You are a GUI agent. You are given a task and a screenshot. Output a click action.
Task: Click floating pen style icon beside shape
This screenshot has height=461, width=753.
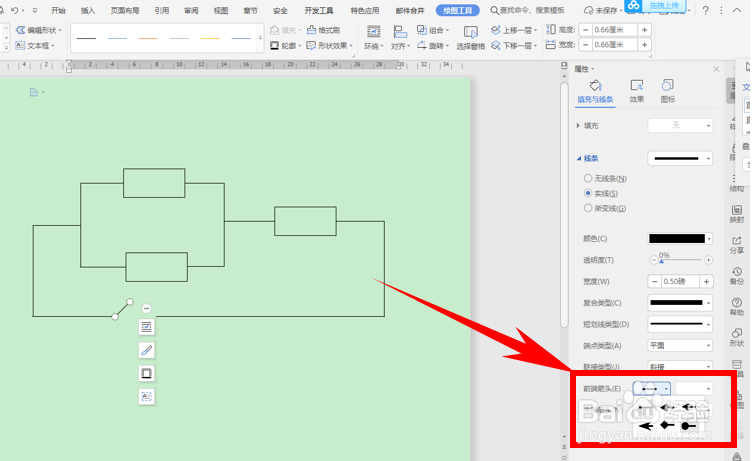(146, 350)
